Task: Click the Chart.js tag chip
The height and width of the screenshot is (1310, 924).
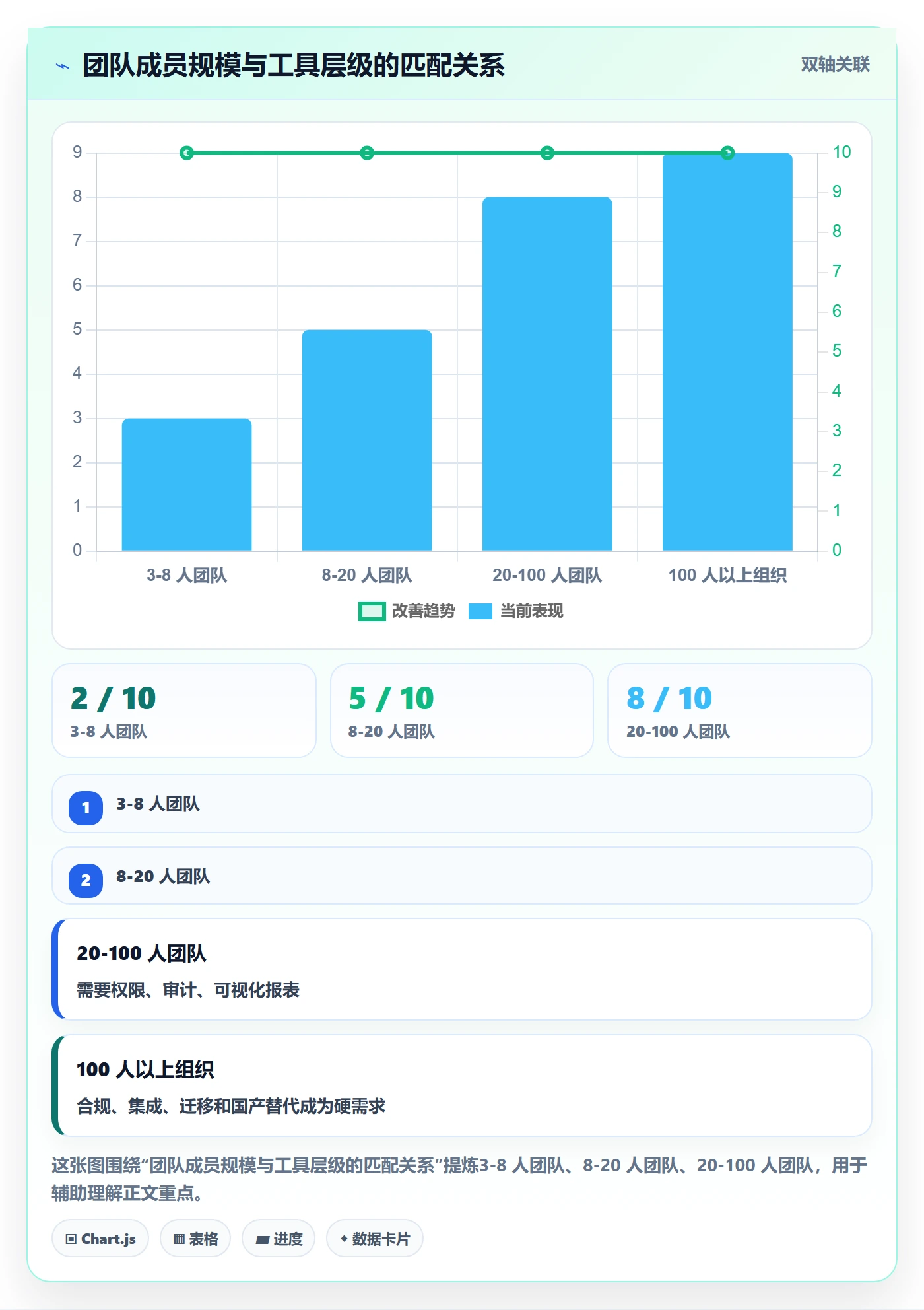Action: [x=100, y=1239]
